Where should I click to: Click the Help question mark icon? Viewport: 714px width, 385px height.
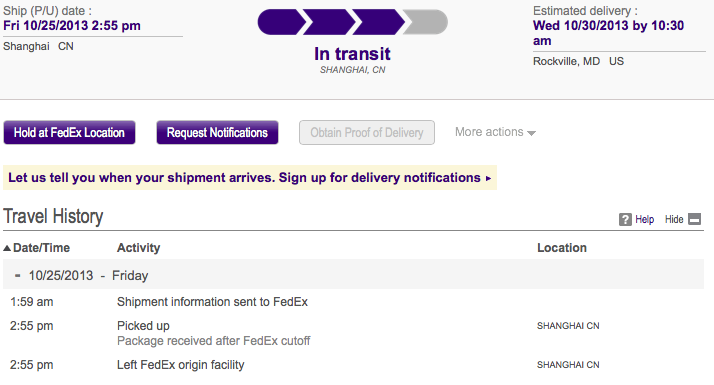pyautogui.click(x=625, y=220)
